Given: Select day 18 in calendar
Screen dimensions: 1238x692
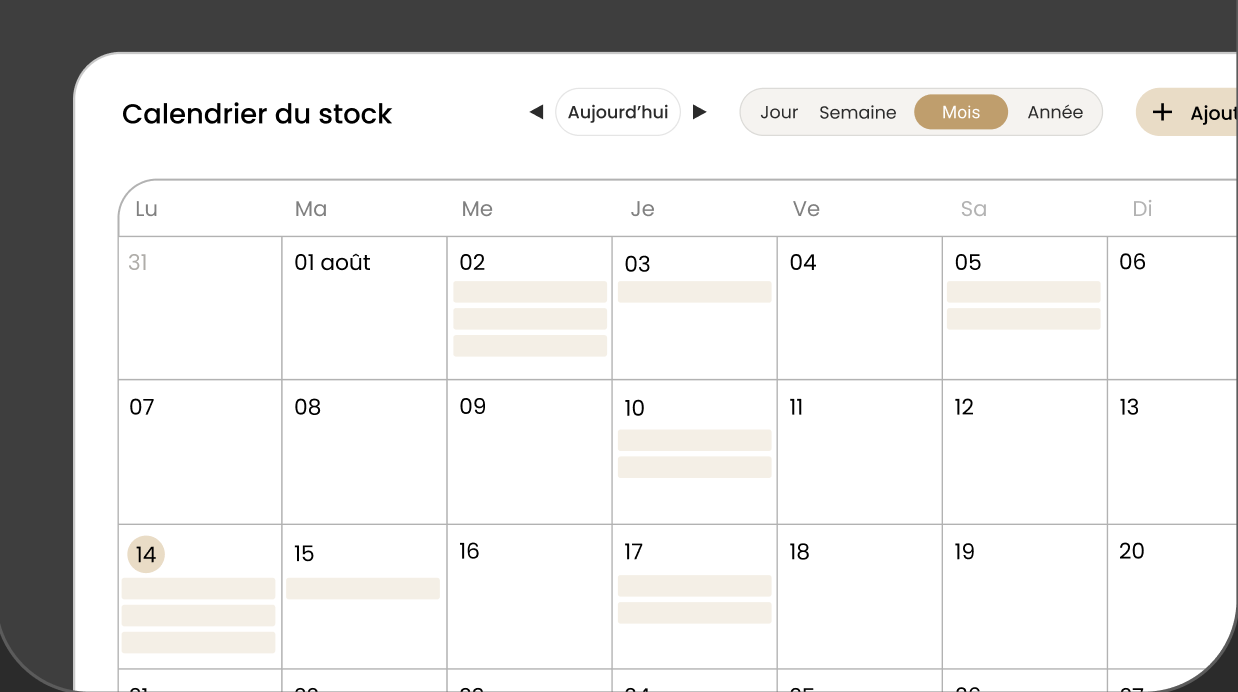Looking at the screenshot, I should (x=799, y=552).
